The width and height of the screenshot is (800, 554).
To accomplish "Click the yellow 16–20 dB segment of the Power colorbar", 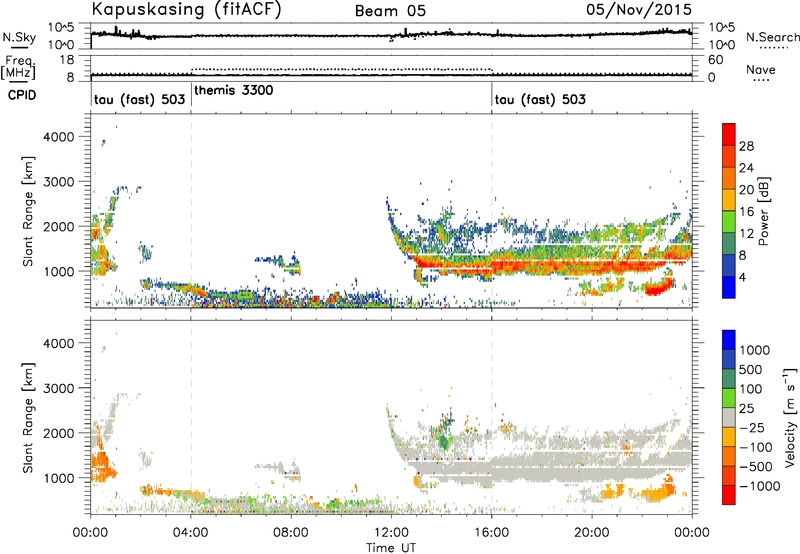I will coord(729,200).
